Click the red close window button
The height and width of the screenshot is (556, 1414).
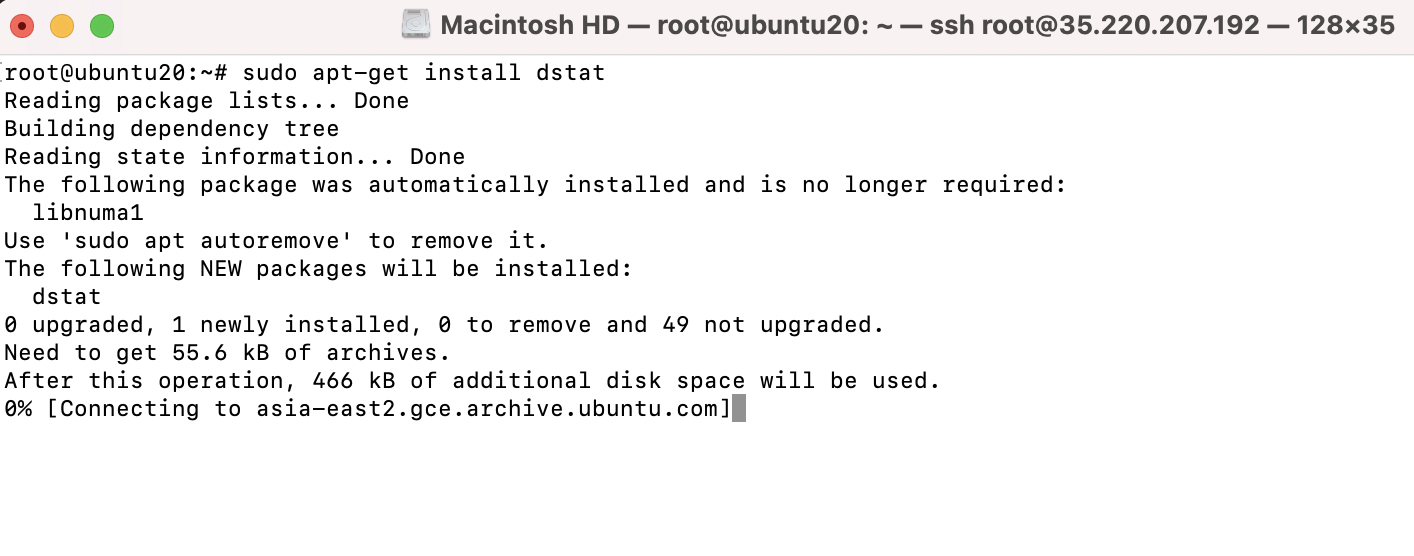click(x=22, y=26)
